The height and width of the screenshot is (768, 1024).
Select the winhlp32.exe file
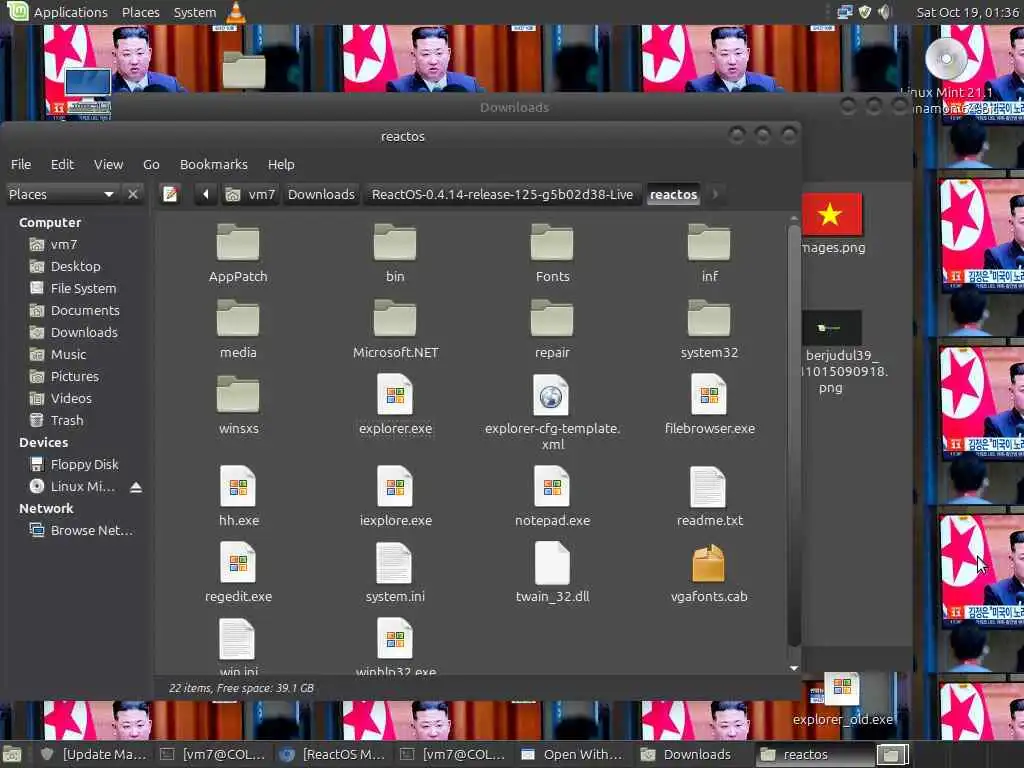[395, 646]
